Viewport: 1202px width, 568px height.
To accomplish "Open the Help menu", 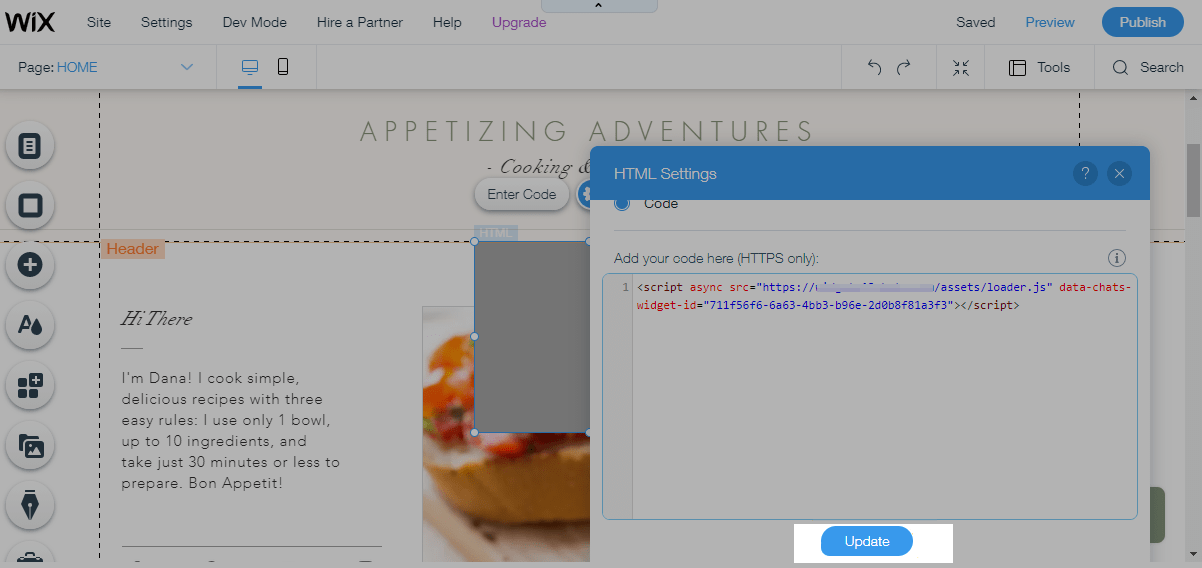I will (x=447, y=22).
